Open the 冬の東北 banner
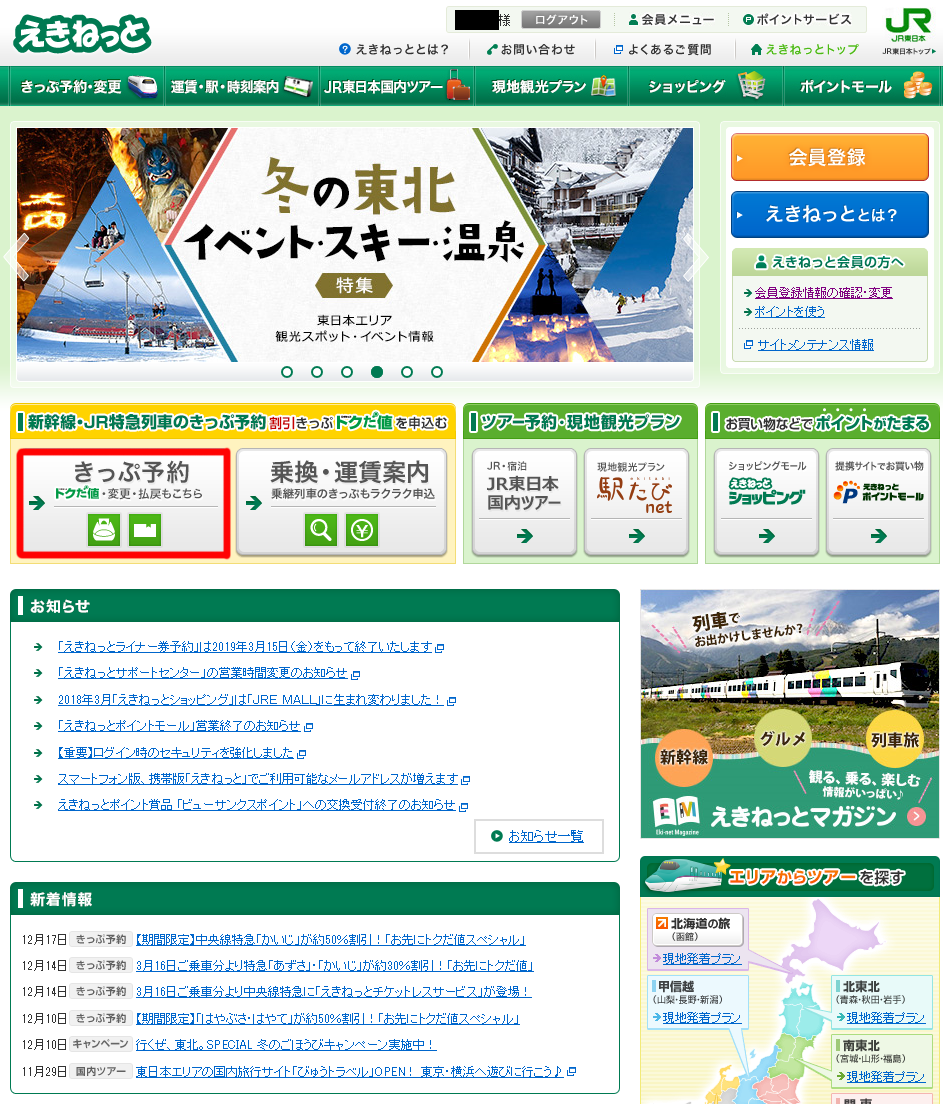The width and height of the screenshot is (943, 1104). pyautogui.click(x=355, y=244)
